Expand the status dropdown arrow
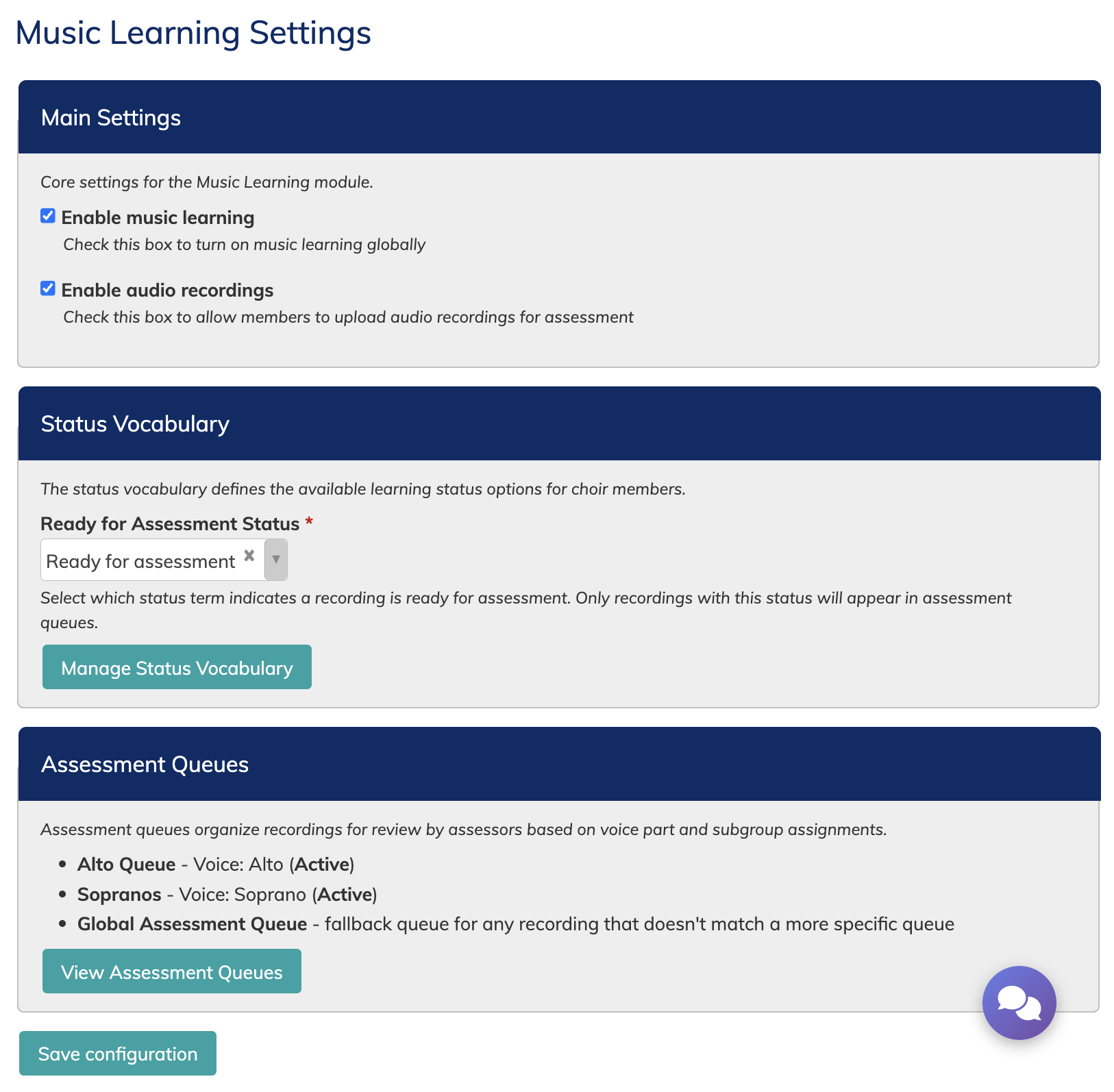 coord(275,560)
